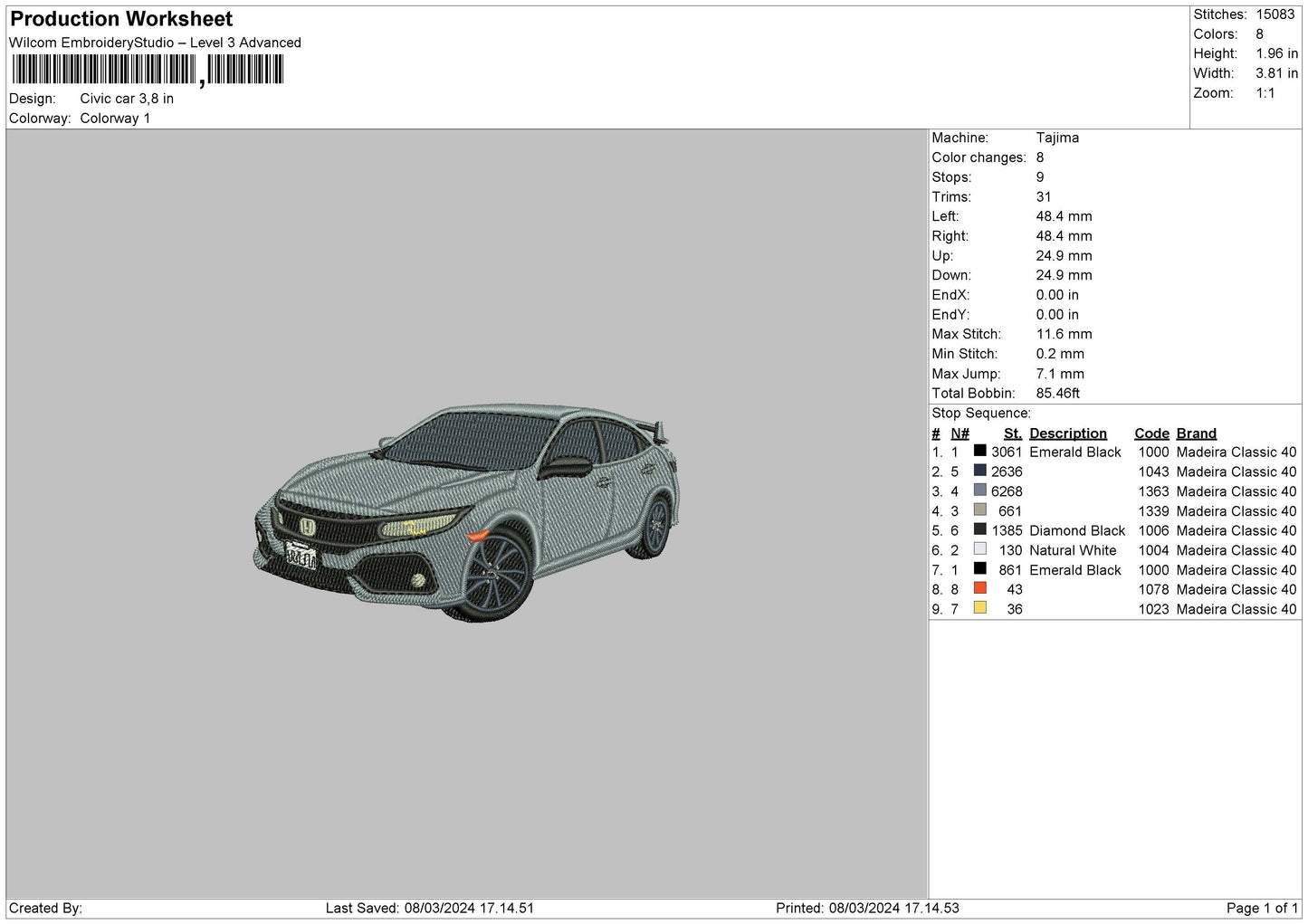
Task: Click the Trims value '31'
Action: coord(1044,196)
